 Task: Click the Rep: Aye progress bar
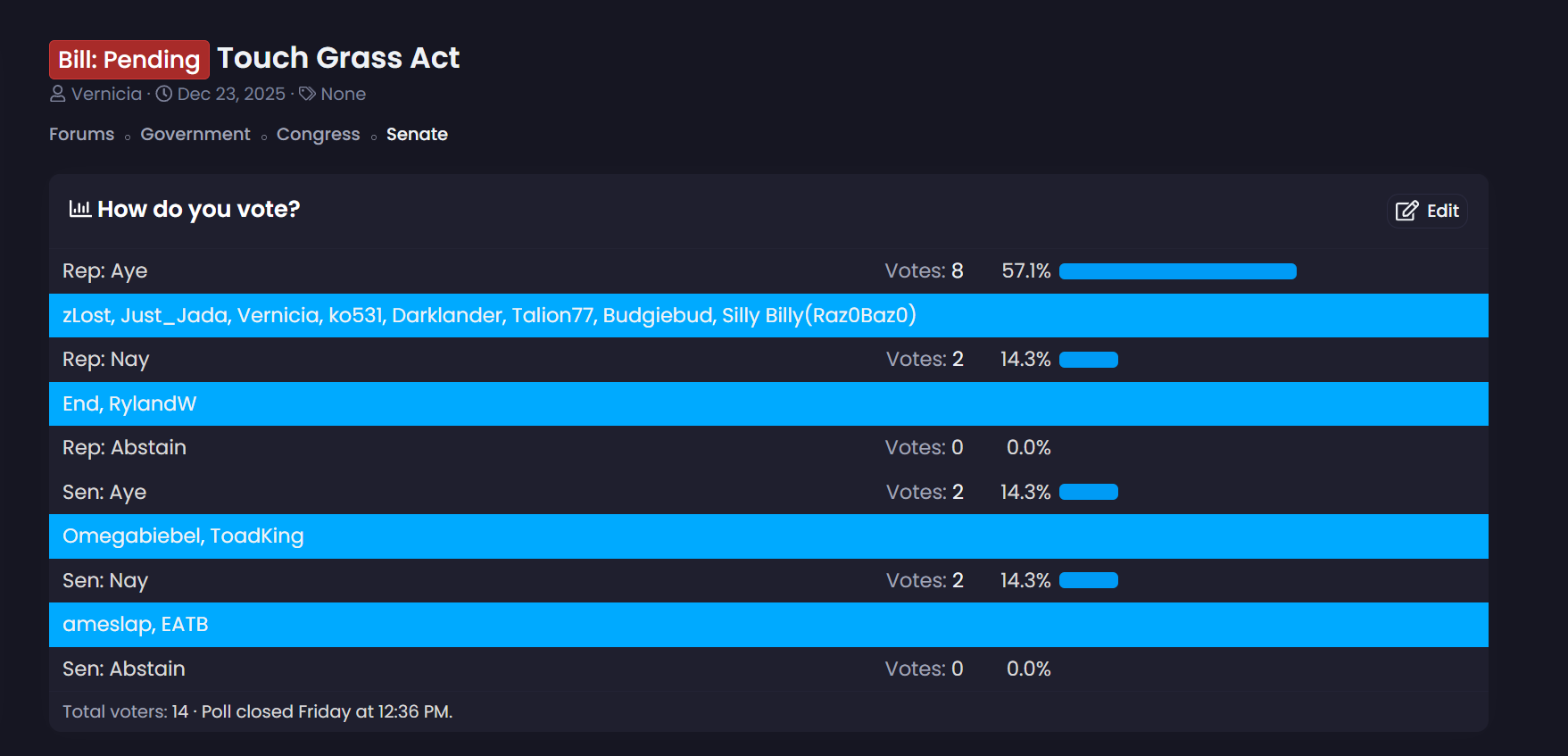(1177, 271)
